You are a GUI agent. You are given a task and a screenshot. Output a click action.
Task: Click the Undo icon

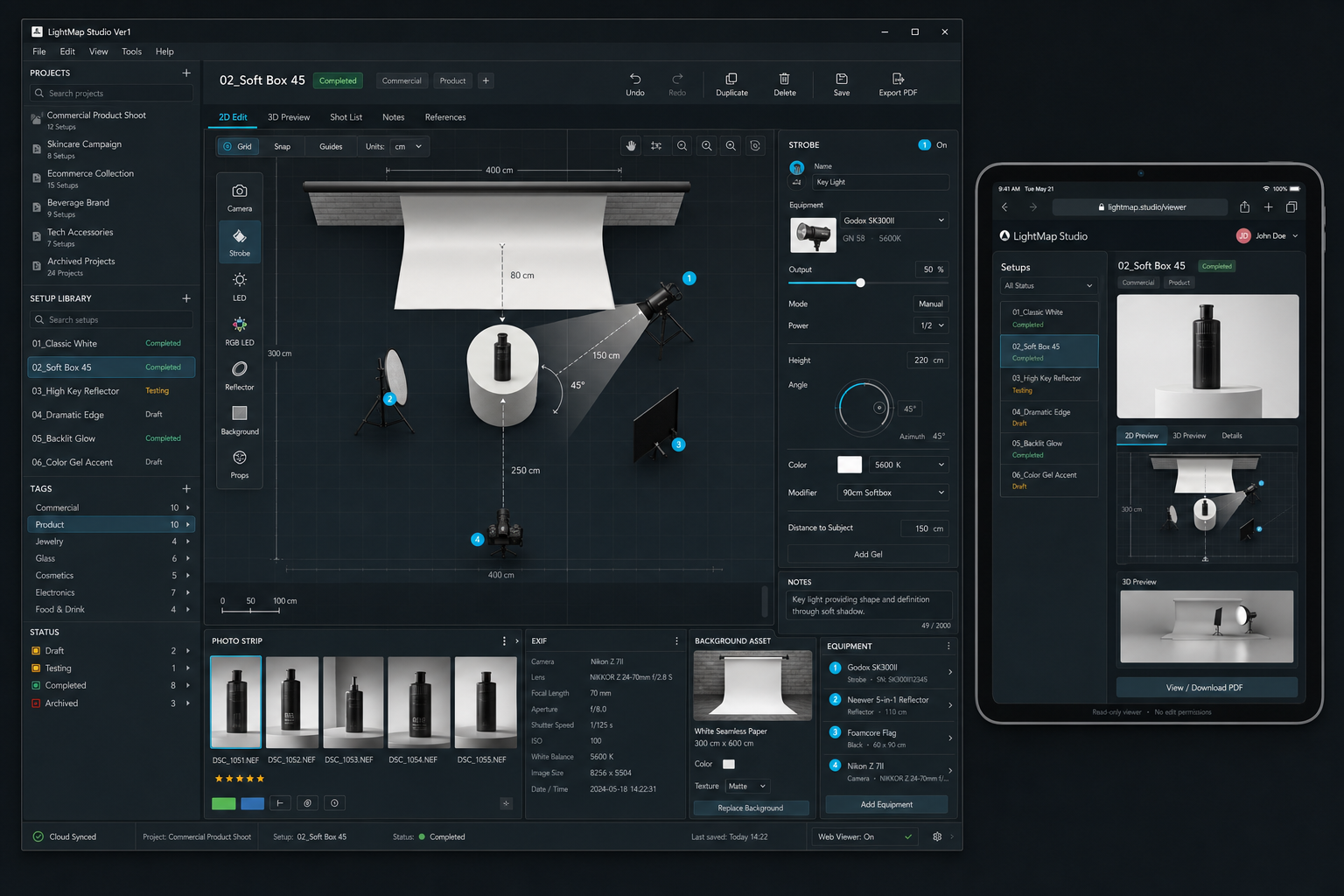635,84
